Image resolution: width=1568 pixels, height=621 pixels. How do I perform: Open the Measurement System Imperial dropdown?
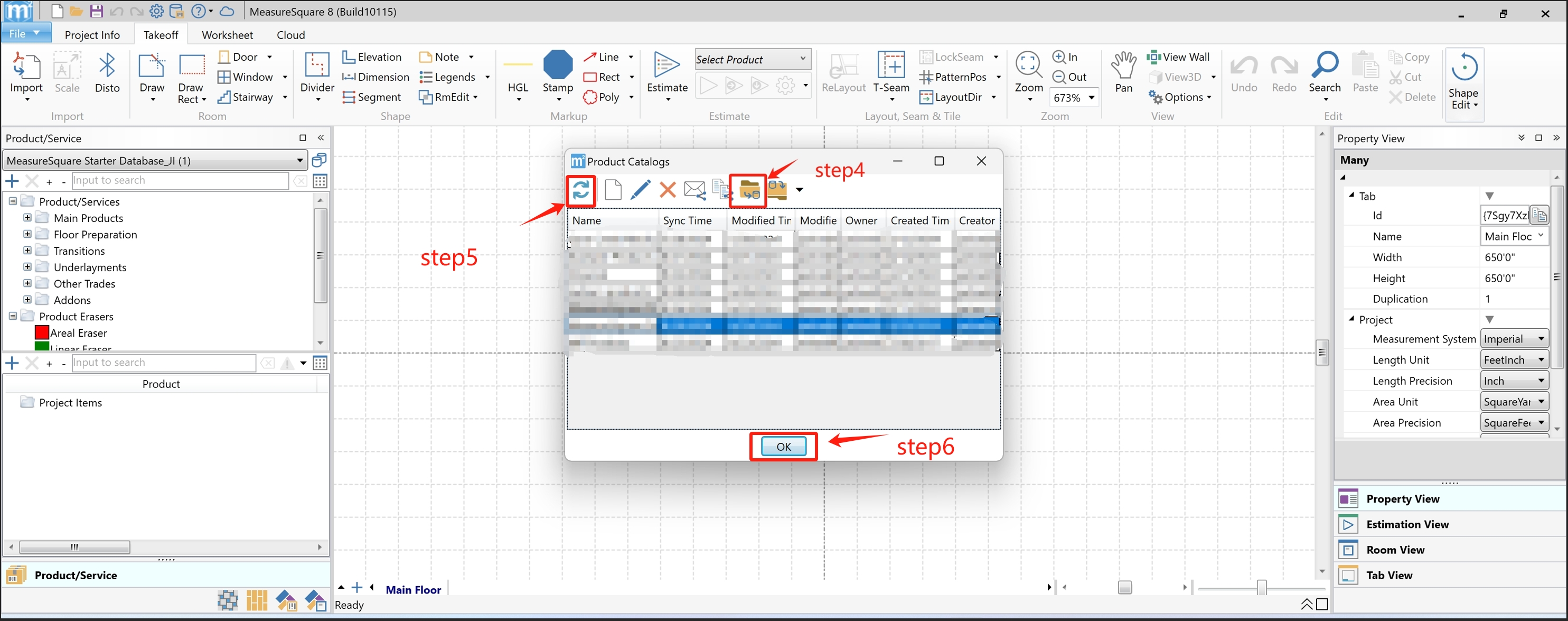[x=1514, y=339]
